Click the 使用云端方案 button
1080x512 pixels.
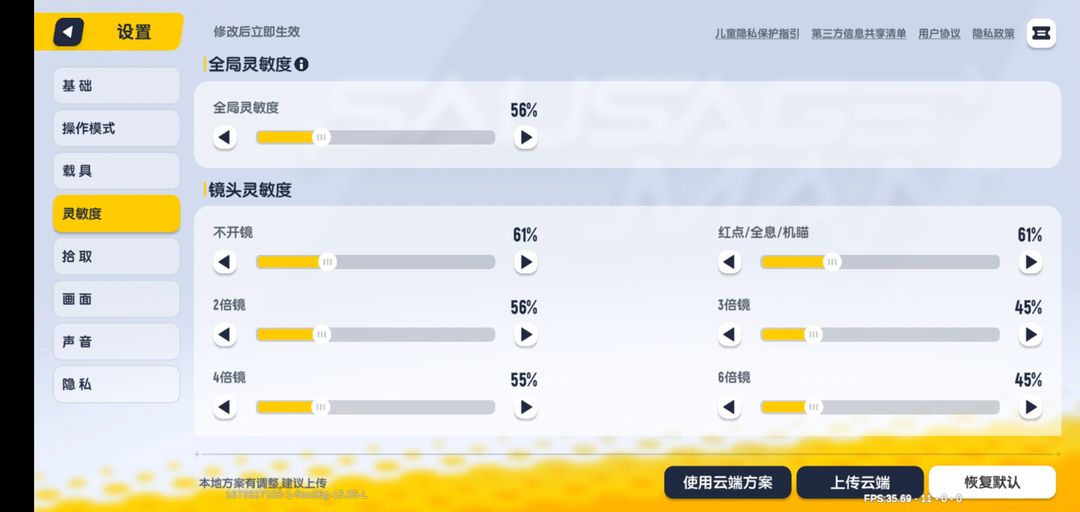click(x=727, y=482)
